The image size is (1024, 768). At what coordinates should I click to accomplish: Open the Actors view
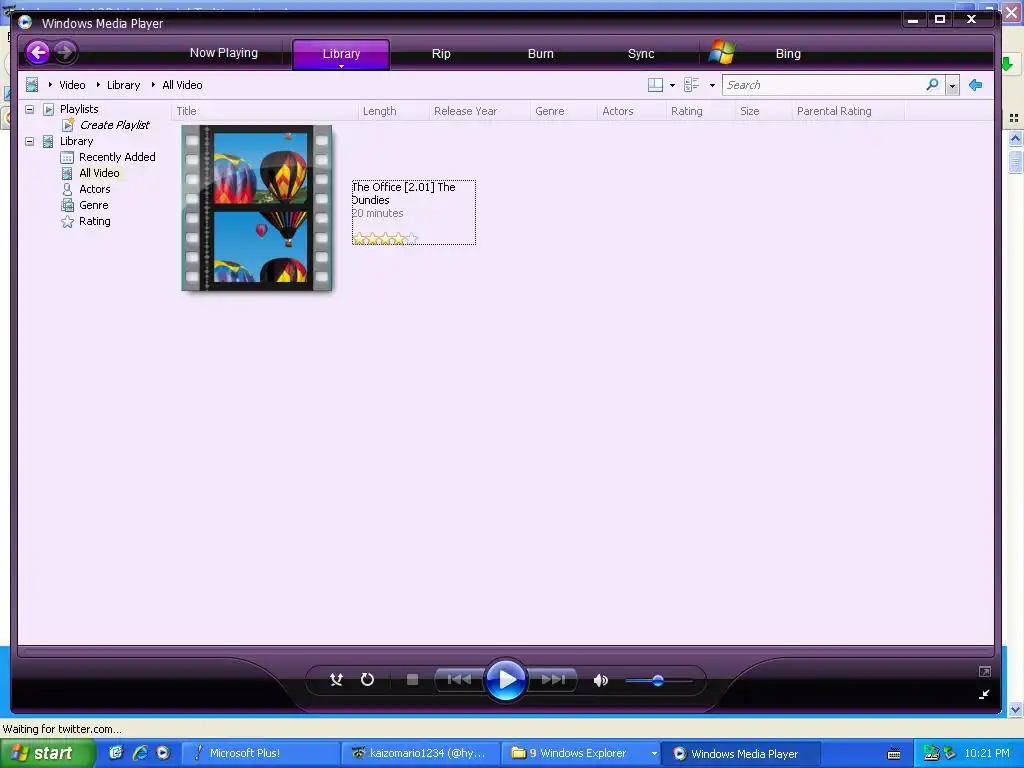point(95,189)
